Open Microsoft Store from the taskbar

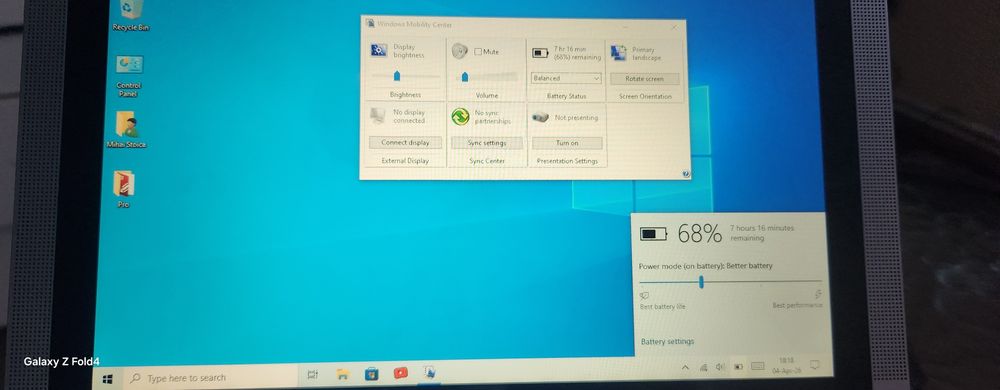[372, 373]
